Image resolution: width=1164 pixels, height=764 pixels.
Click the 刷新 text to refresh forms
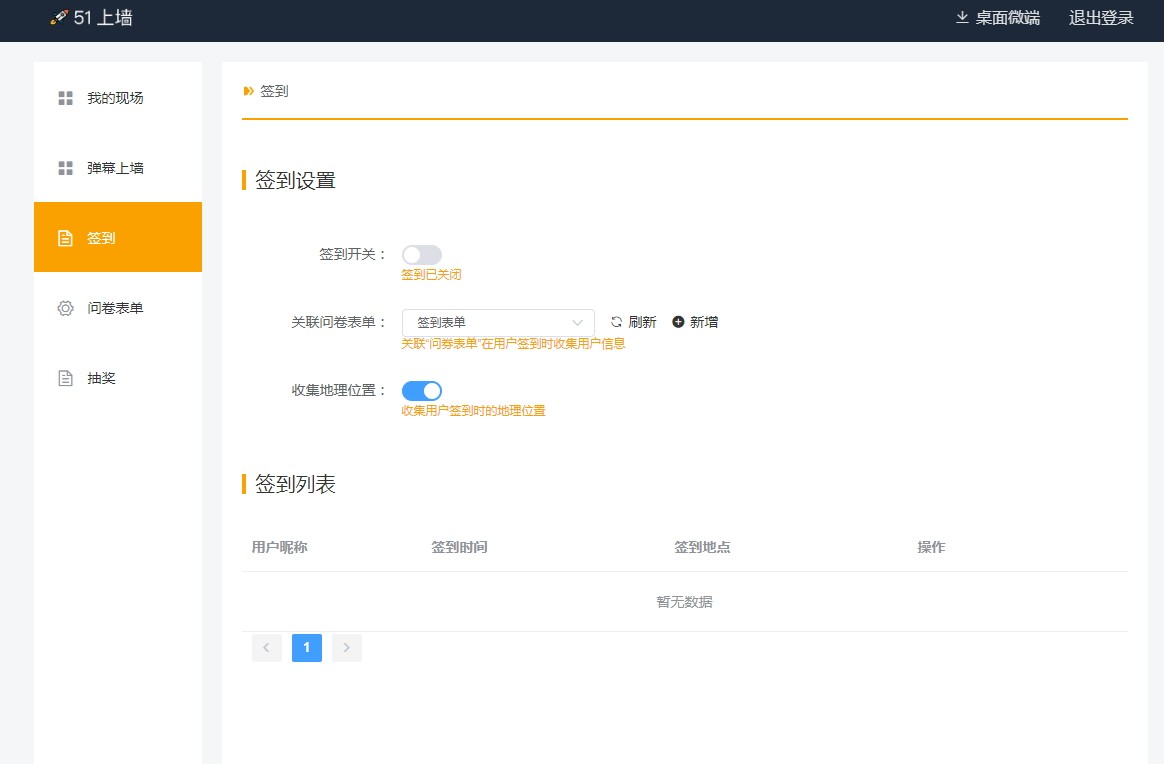click(642, 322)
